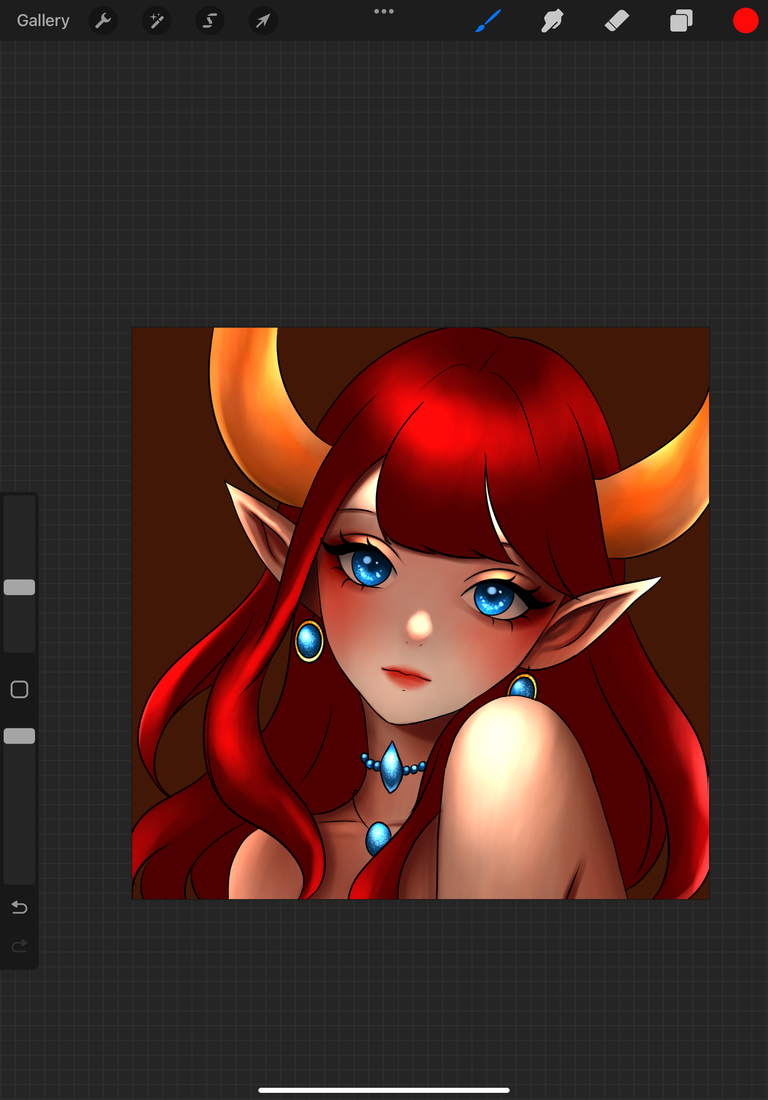Tap the home indicator bar
Viewport: 768px width, 1100px height.
(384, 1090)
